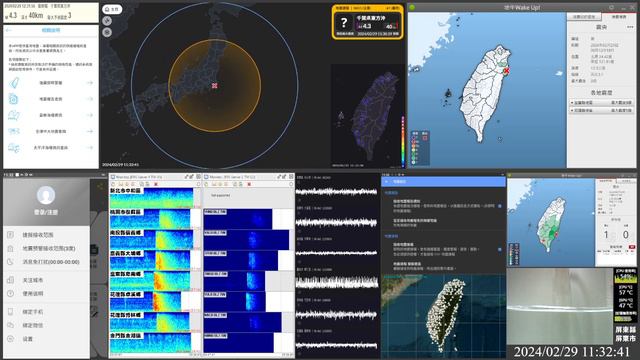
Task: Click the red X epicenter on Taiwan map
Action: tap(506, 71)
